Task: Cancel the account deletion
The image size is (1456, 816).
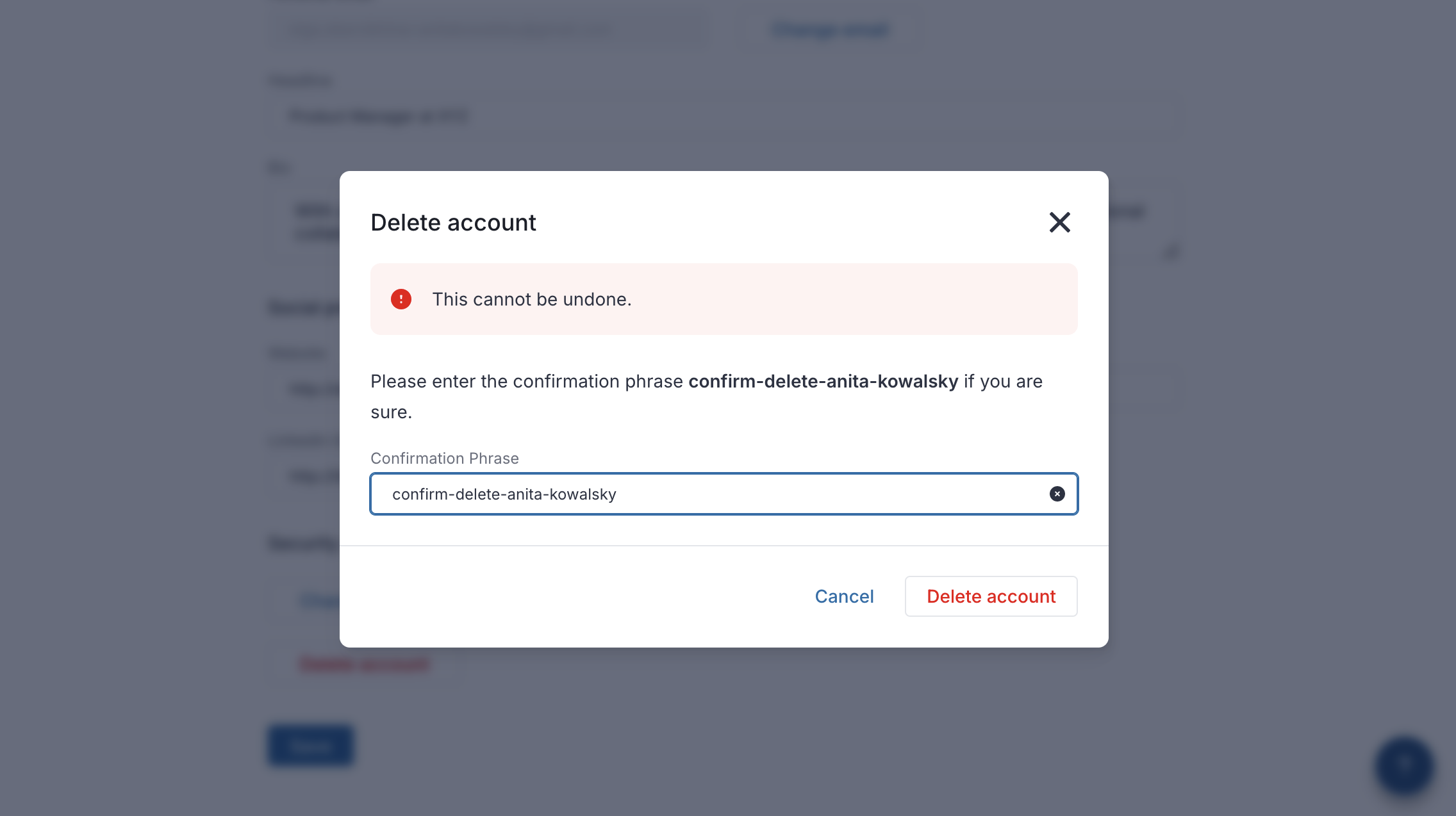Action: tap(844, 596)
